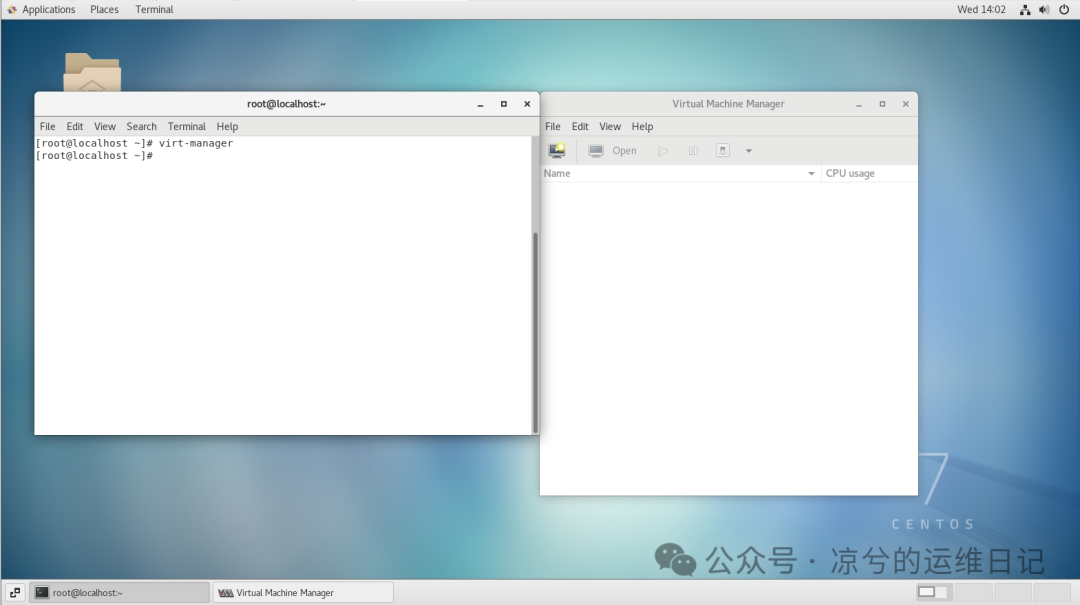Open Help menu in terminal window

(x=227, y=127)
